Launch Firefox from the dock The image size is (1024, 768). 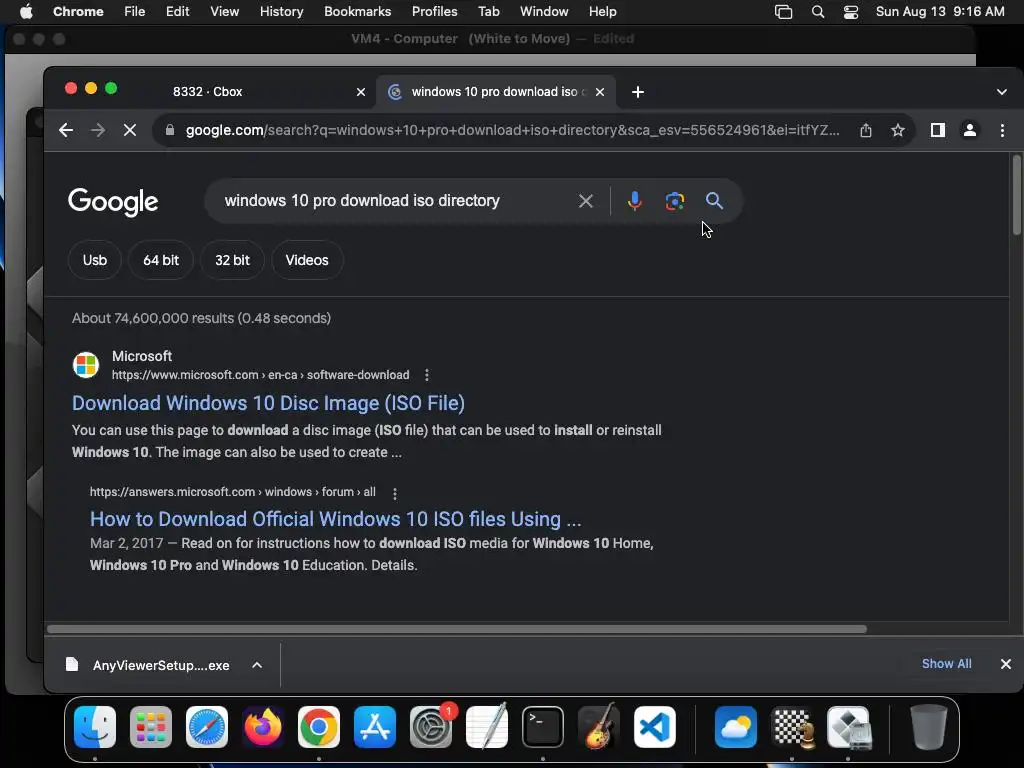[x=263, y=727]
